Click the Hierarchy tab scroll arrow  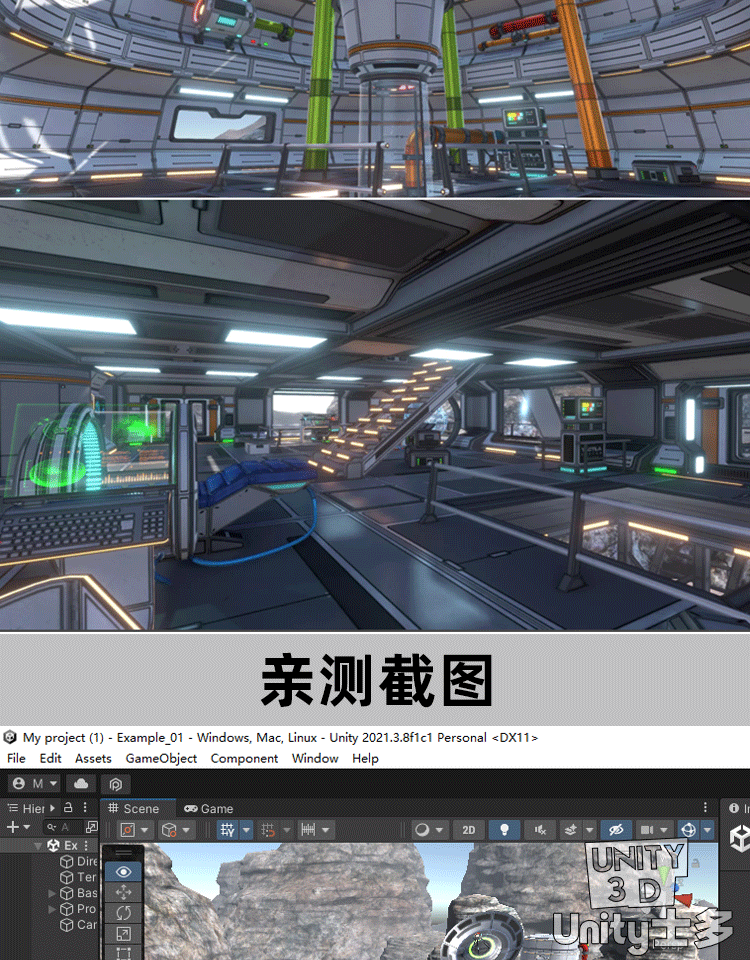click(x=53, y=808)
